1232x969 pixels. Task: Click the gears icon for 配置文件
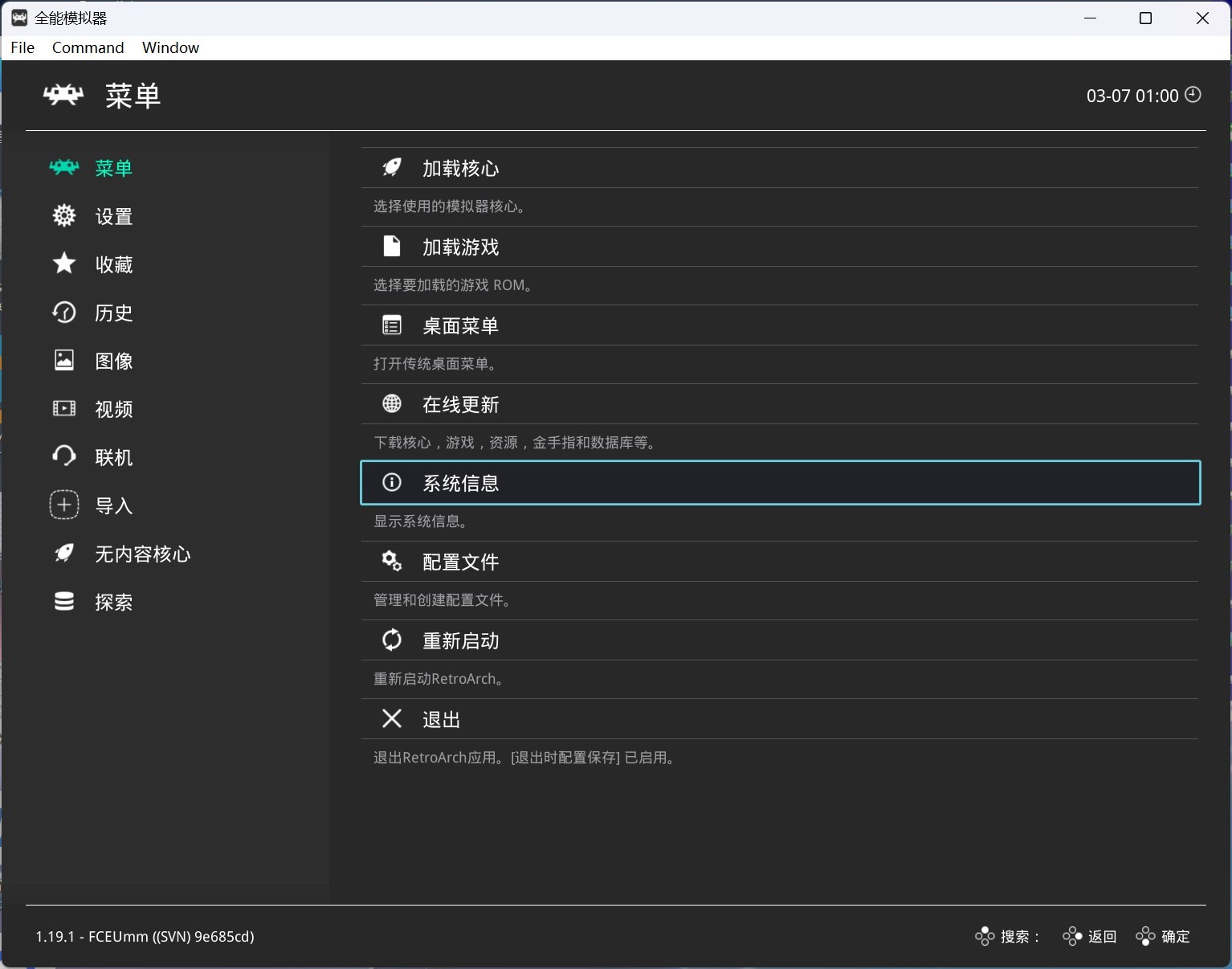pos(392,561)
